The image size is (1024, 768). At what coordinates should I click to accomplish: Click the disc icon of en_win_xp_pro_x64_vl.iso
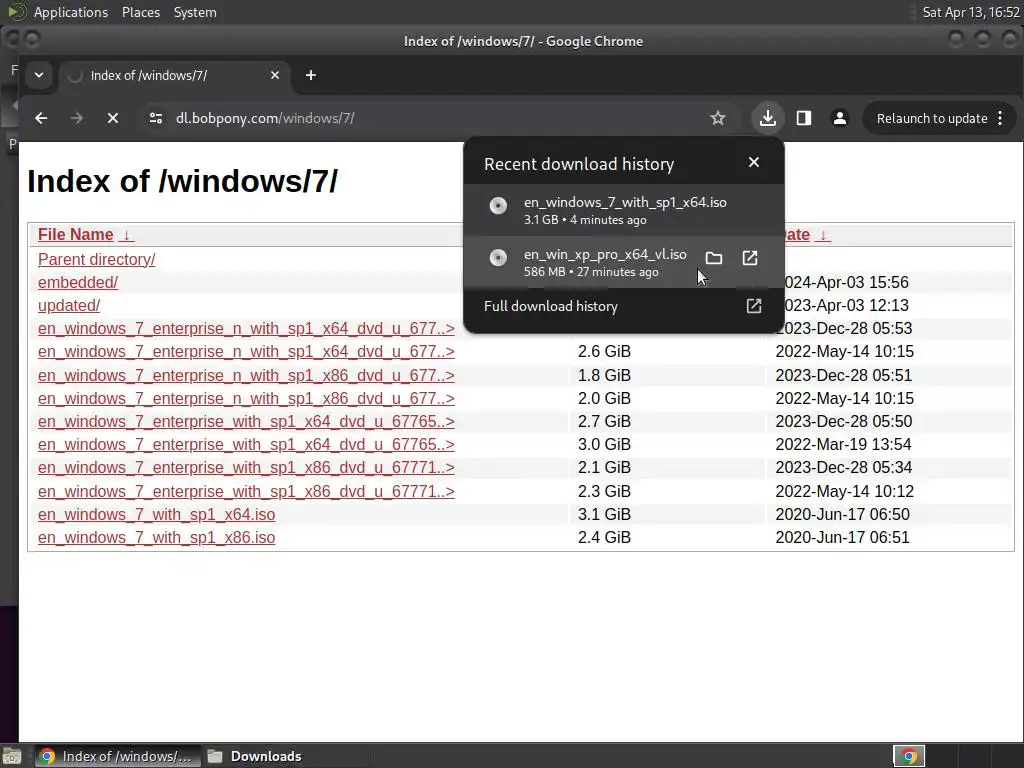pos(498,258)
